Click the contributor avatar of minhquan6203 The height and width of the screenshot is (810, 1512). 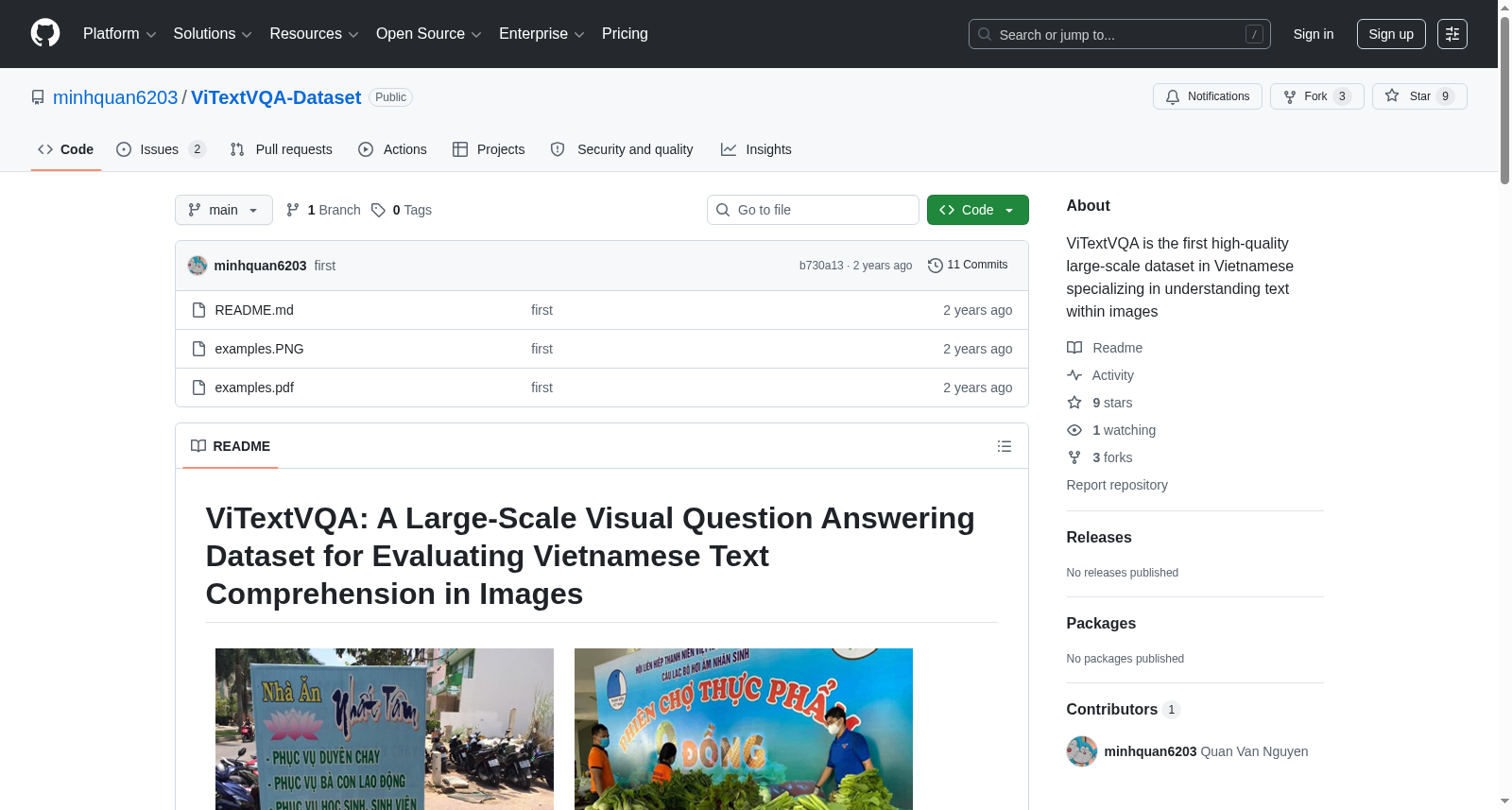click(1082, 751)
